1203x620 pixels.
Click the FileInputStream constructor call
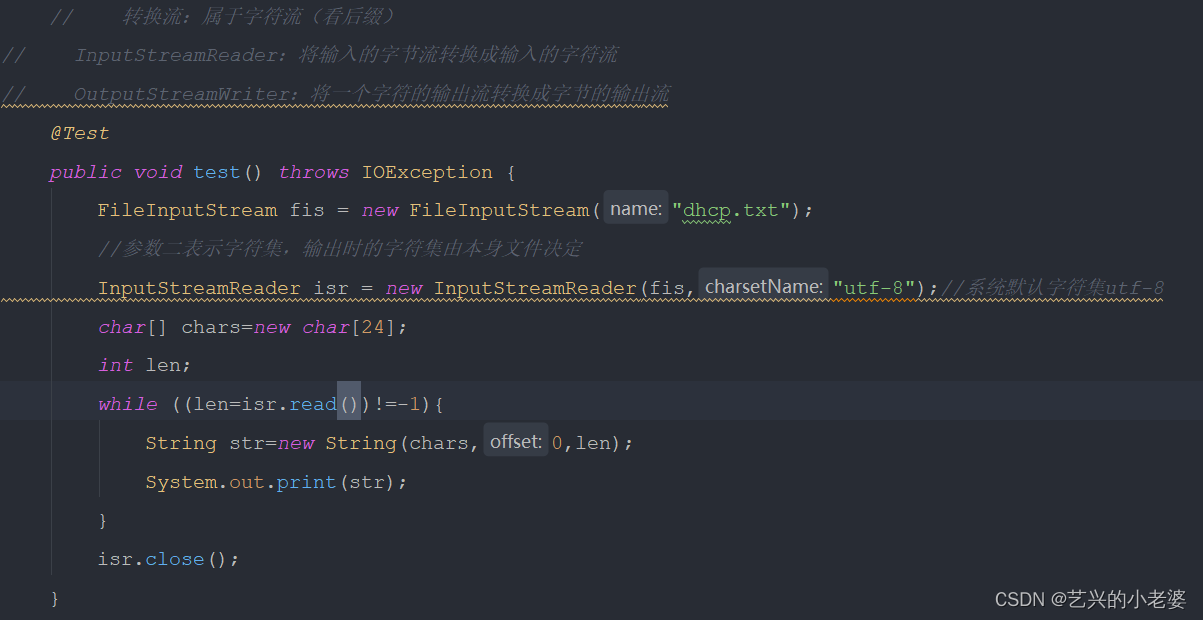click(500, 209)
